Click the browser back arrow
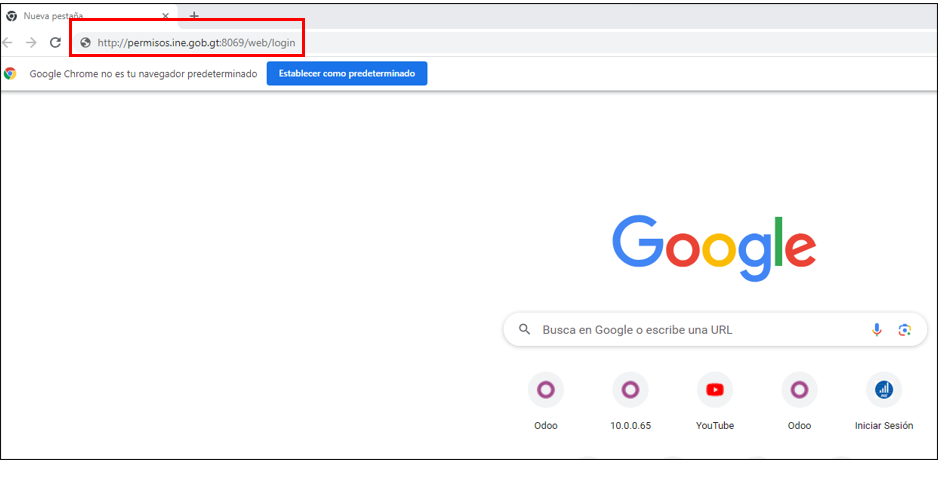 8,43
